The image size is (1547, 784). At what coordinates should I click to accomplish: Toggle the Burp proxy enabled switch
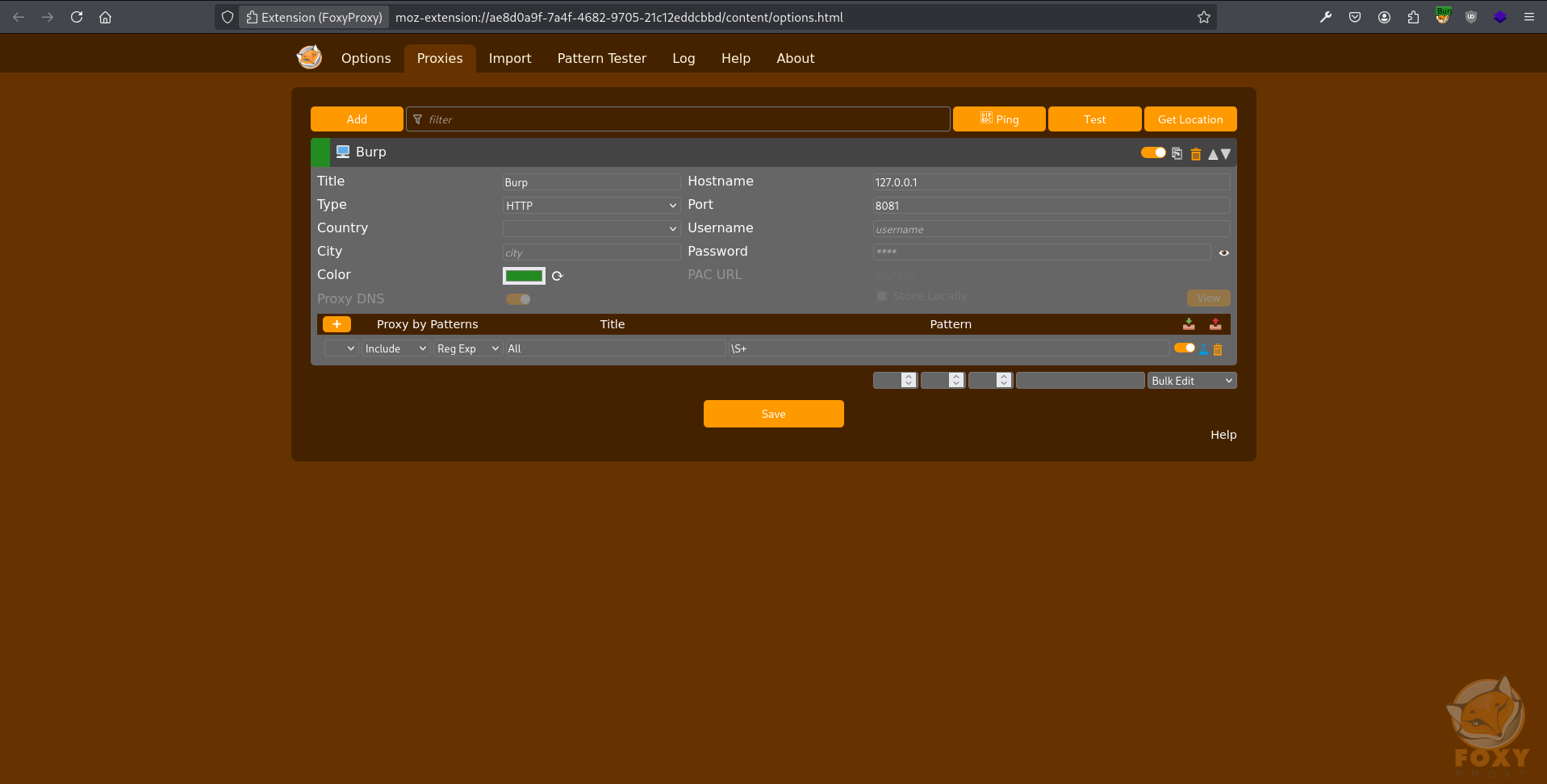point(1153,152)
